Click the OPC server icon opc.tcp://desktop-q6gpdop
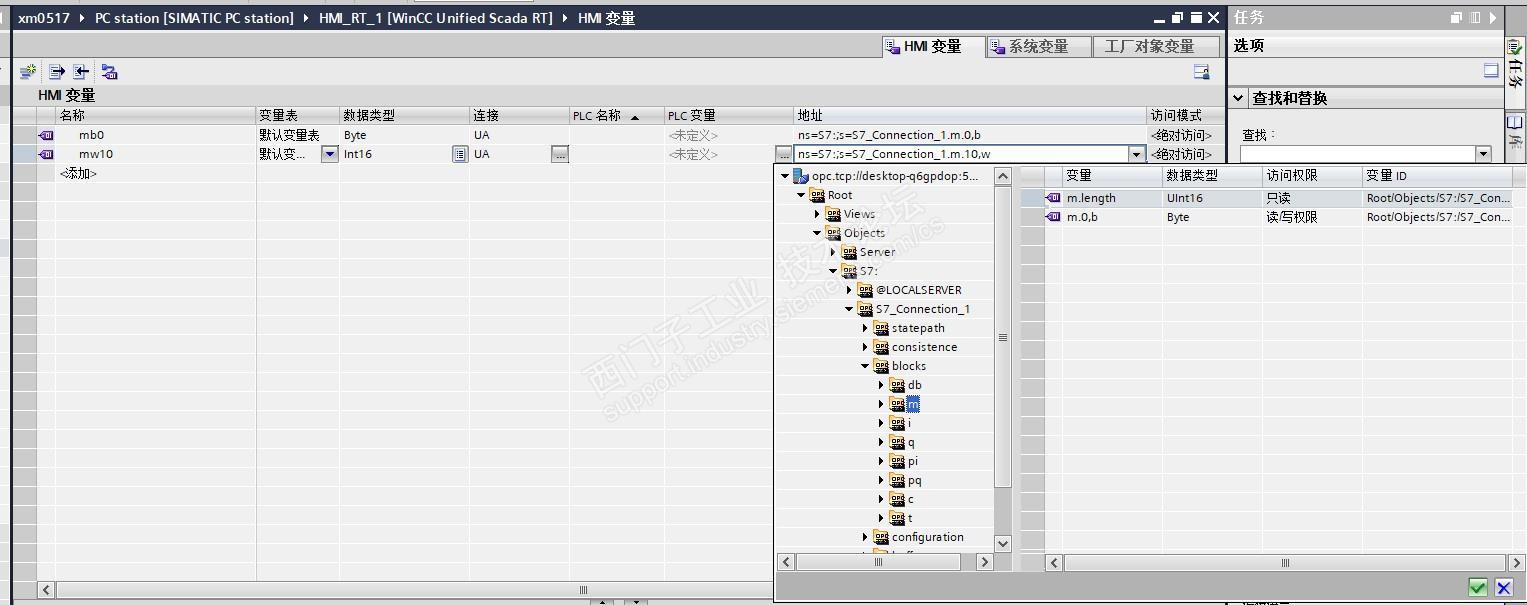The width and height of the screenshot is (1527, 605). (800, 176)
